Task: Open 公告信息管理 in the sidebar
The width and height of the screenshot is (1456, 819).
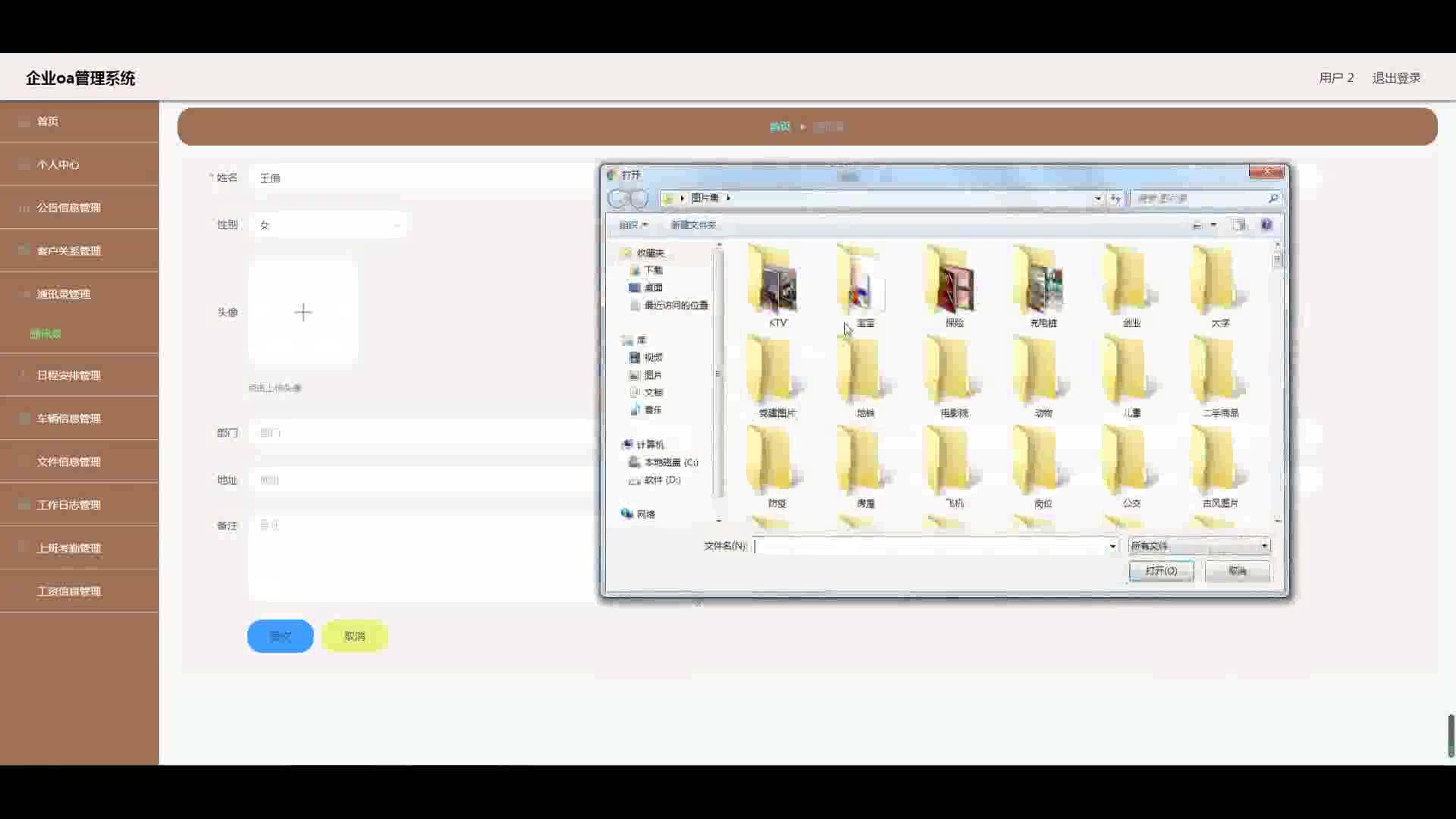Action: click(x=80, y=208)
